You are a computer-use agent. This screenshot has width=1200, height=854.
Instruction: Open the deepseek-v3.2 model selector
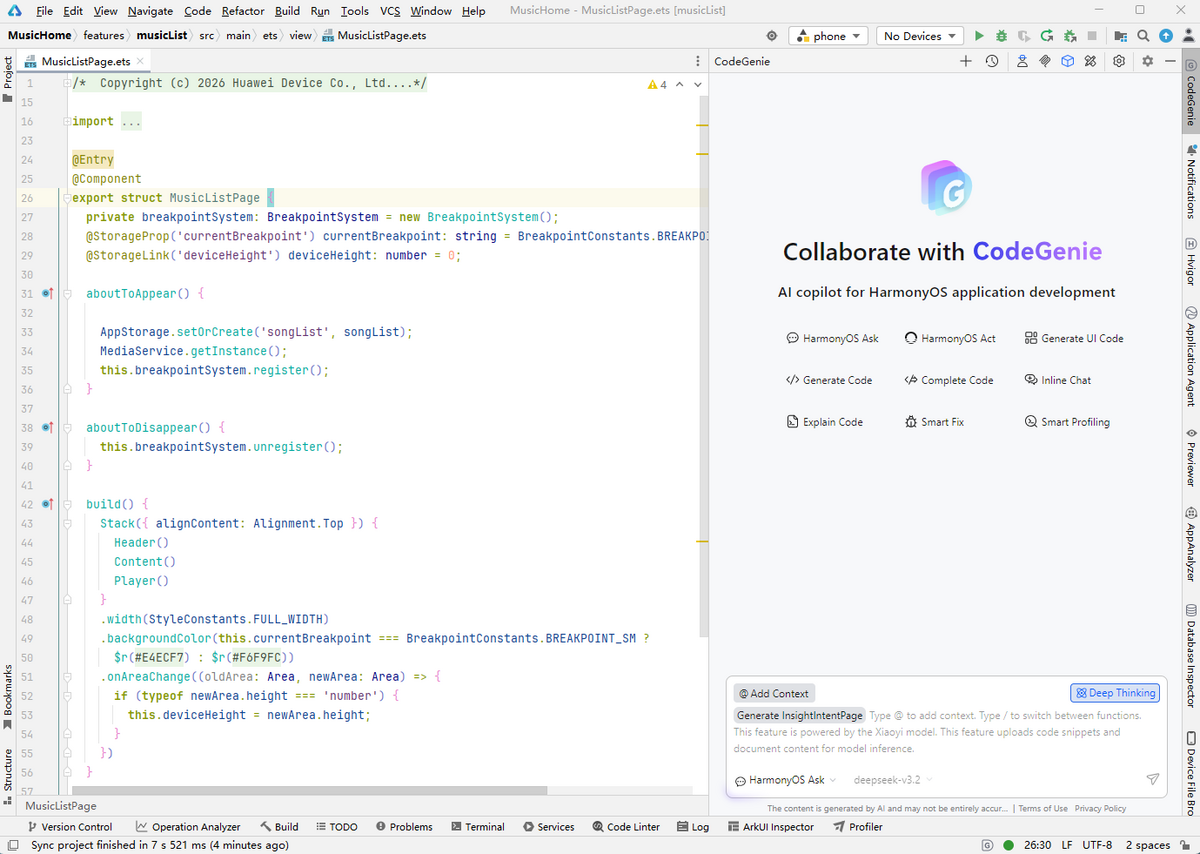(x=892, y=780)
